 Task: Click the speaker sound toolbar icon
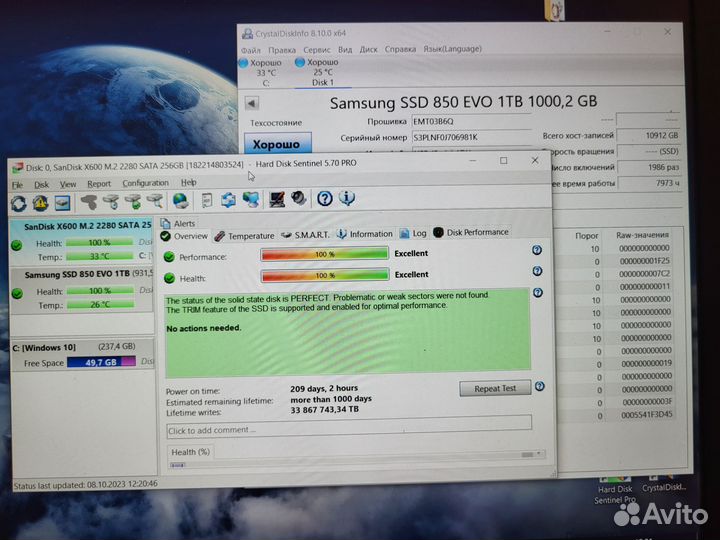pyautogui.click(x=298, y=199)
